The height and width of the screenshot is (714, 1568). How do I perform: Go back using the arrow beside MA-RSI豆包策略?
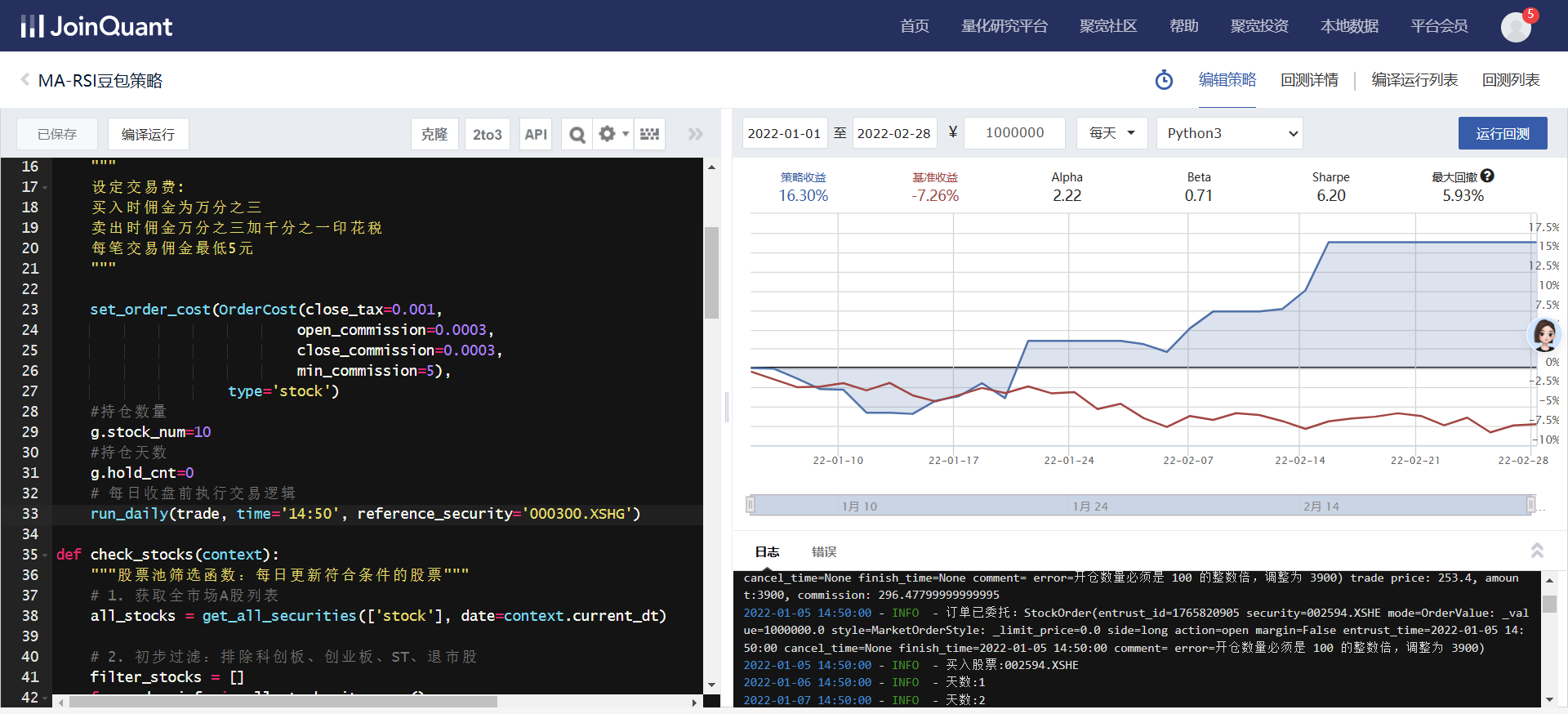[24, 80]
